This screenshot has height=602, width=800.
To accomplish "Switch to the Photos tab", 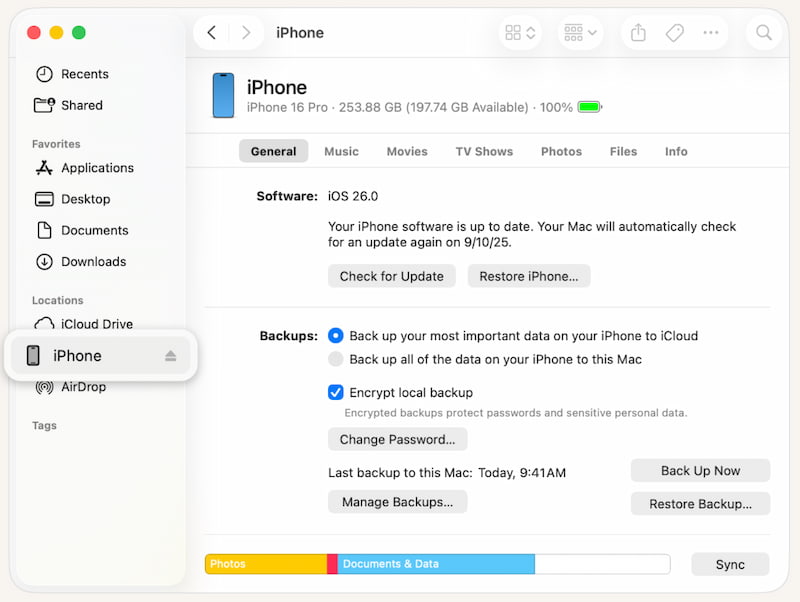I will [x=561, y=151].
